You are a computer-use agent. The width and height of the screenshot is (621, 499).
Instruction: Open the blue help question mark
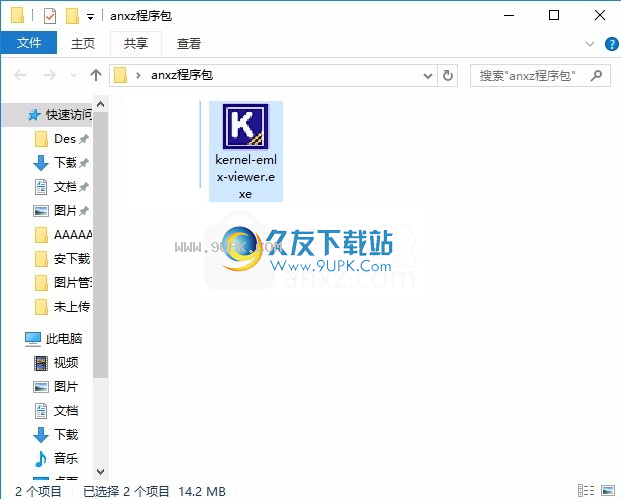[611, 44]
